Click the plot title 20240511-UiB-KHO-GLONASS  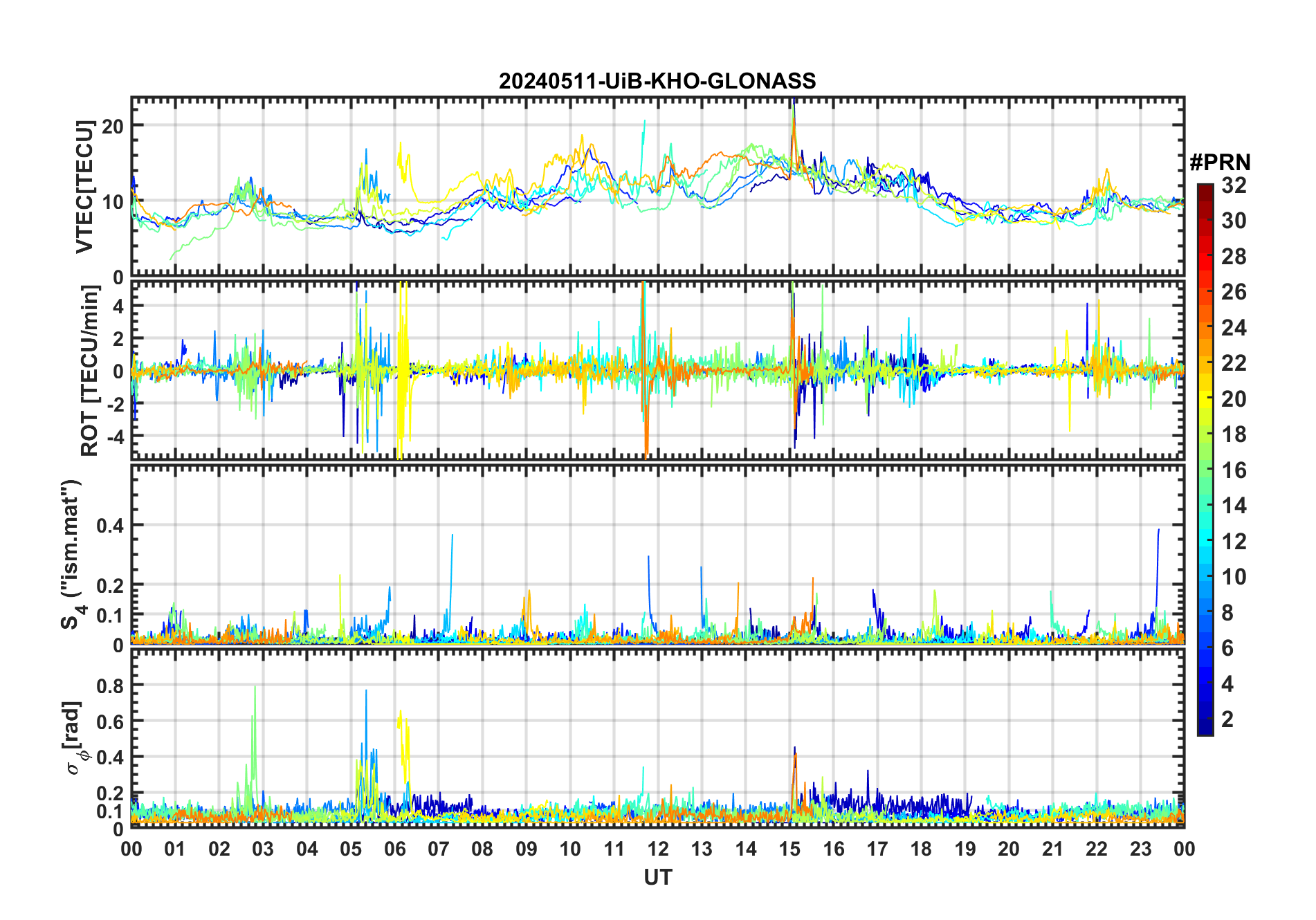click(657, 81)
